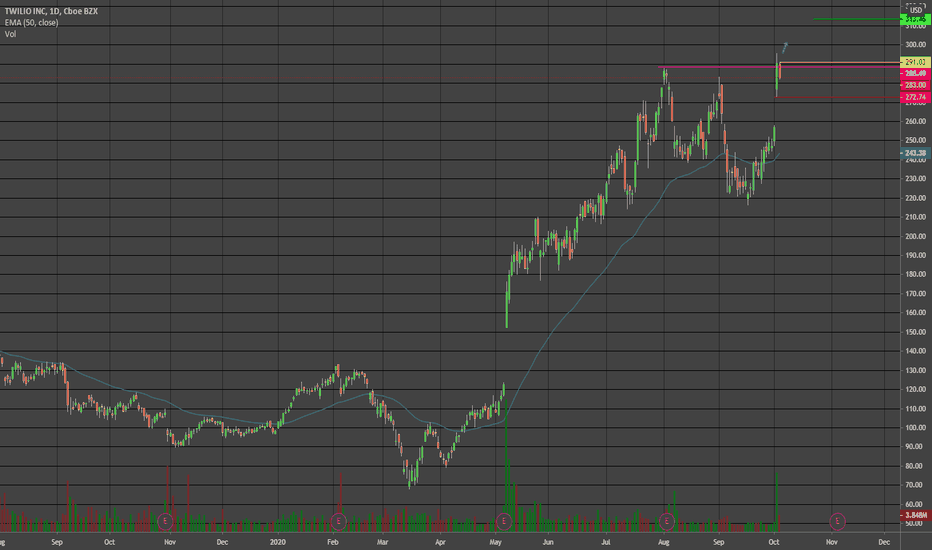Viewport: 932px width, 550px height.
Task: Click the earnings marker above Feb
Action: (338, 521)
